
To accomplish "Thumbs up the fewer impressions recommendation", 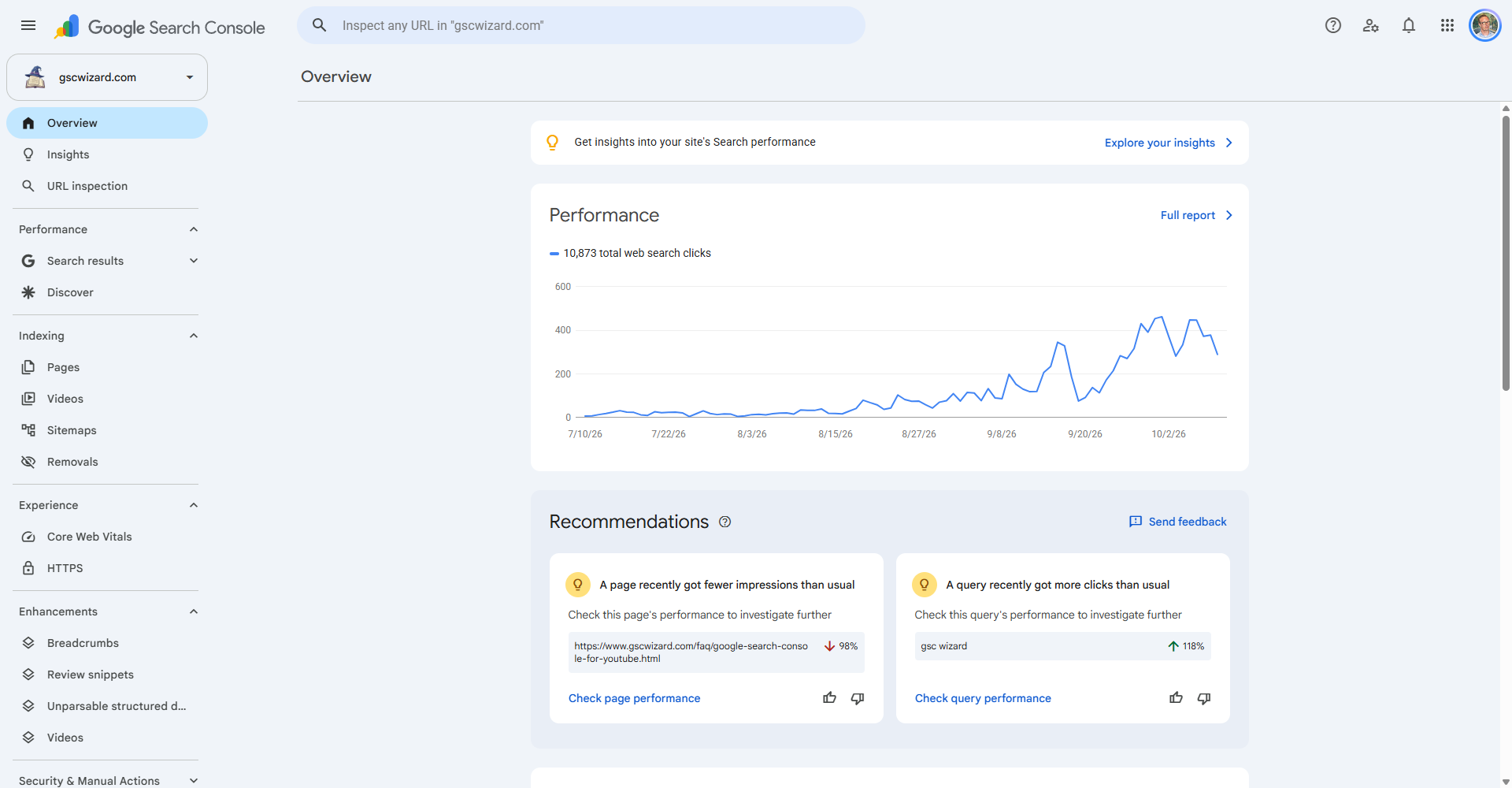I will point(829,698).
